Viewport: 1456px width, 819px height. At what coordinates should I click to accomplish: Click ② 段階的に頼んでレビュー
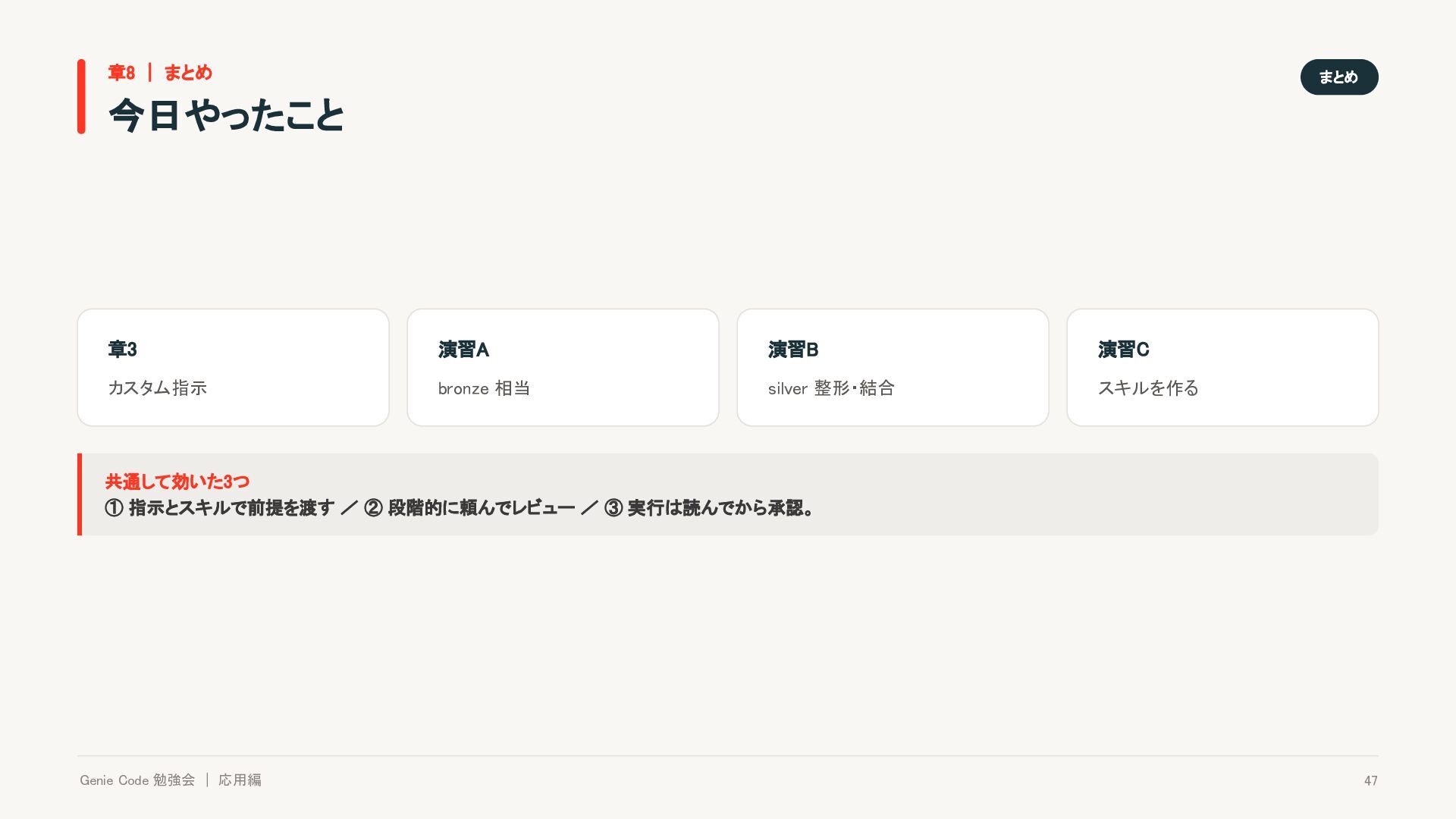tap(469, 508)
